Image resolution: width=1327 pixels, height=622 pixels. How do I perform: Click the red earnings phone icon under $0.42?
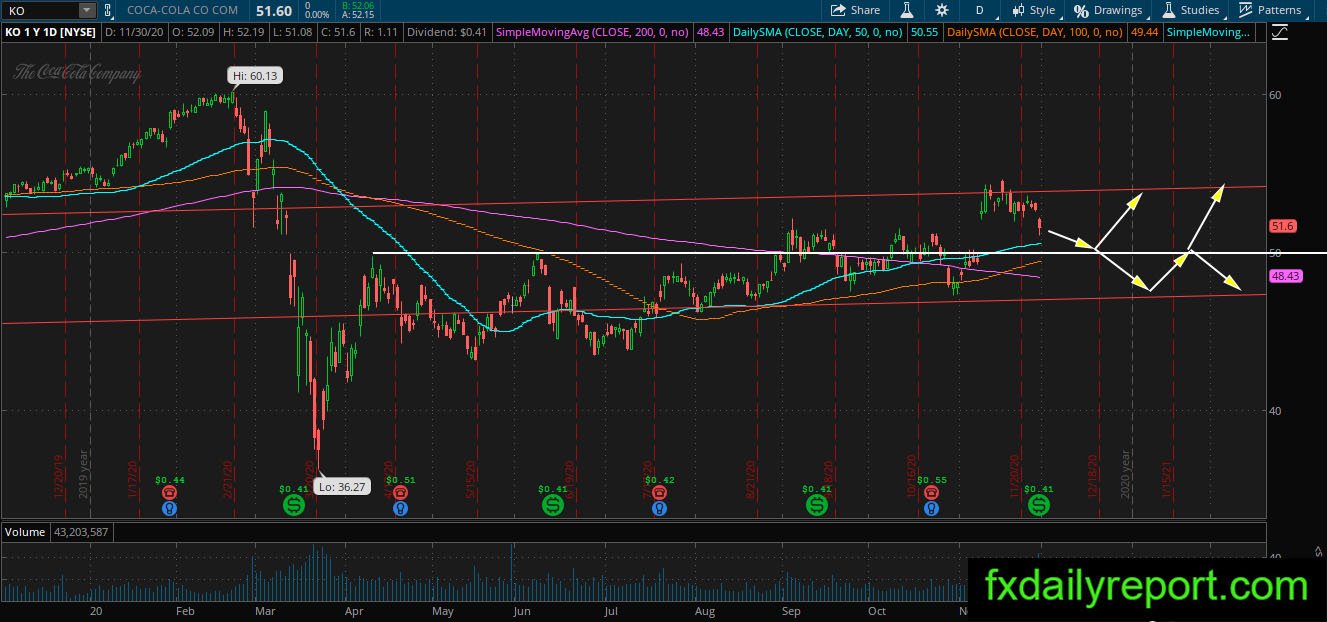pyautogui.click(x=658, y=492)
